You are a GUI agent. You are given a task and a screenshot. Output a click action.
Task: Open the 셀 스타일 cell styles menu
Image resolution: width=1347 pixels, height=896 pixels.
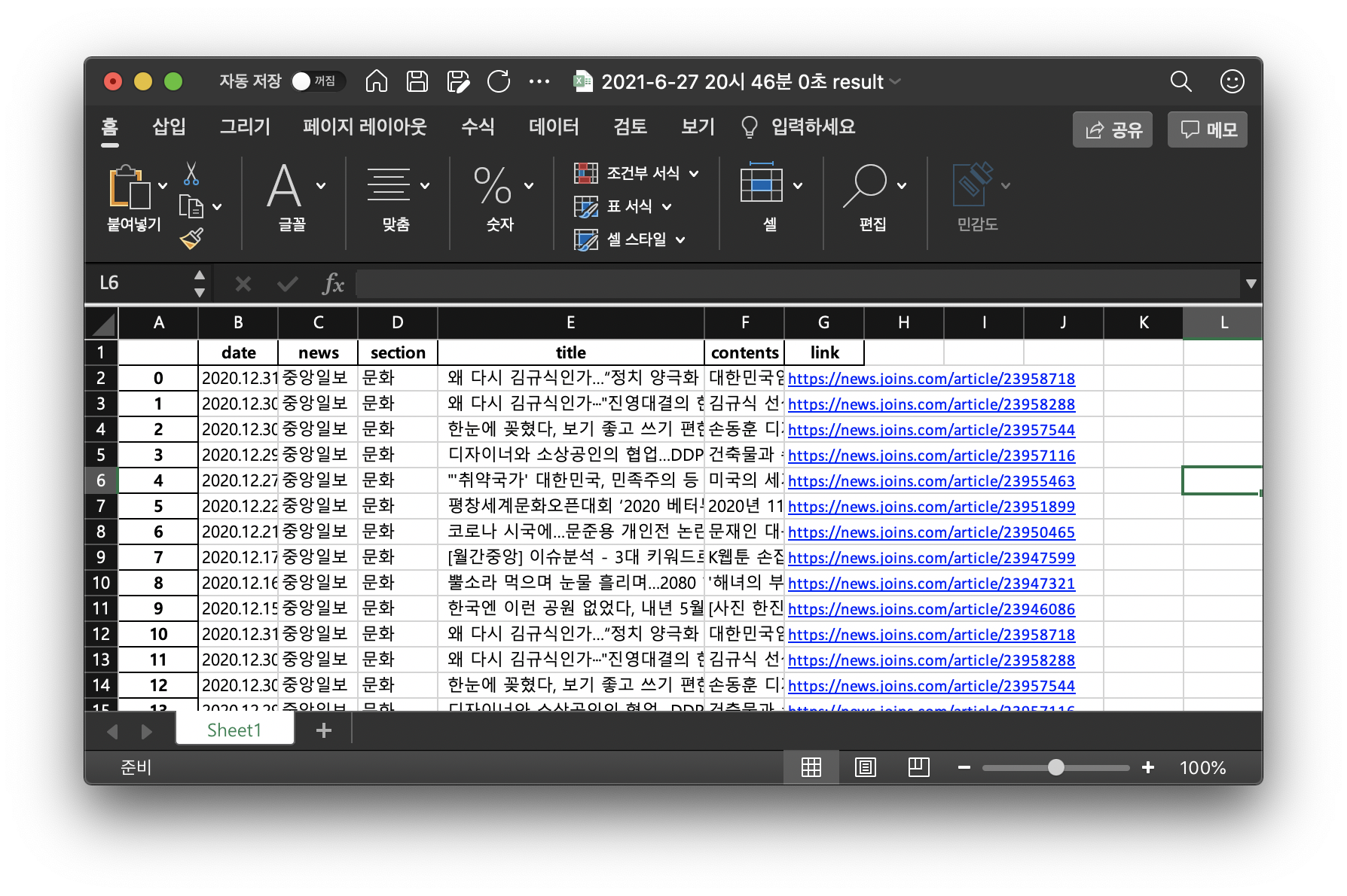630,239
